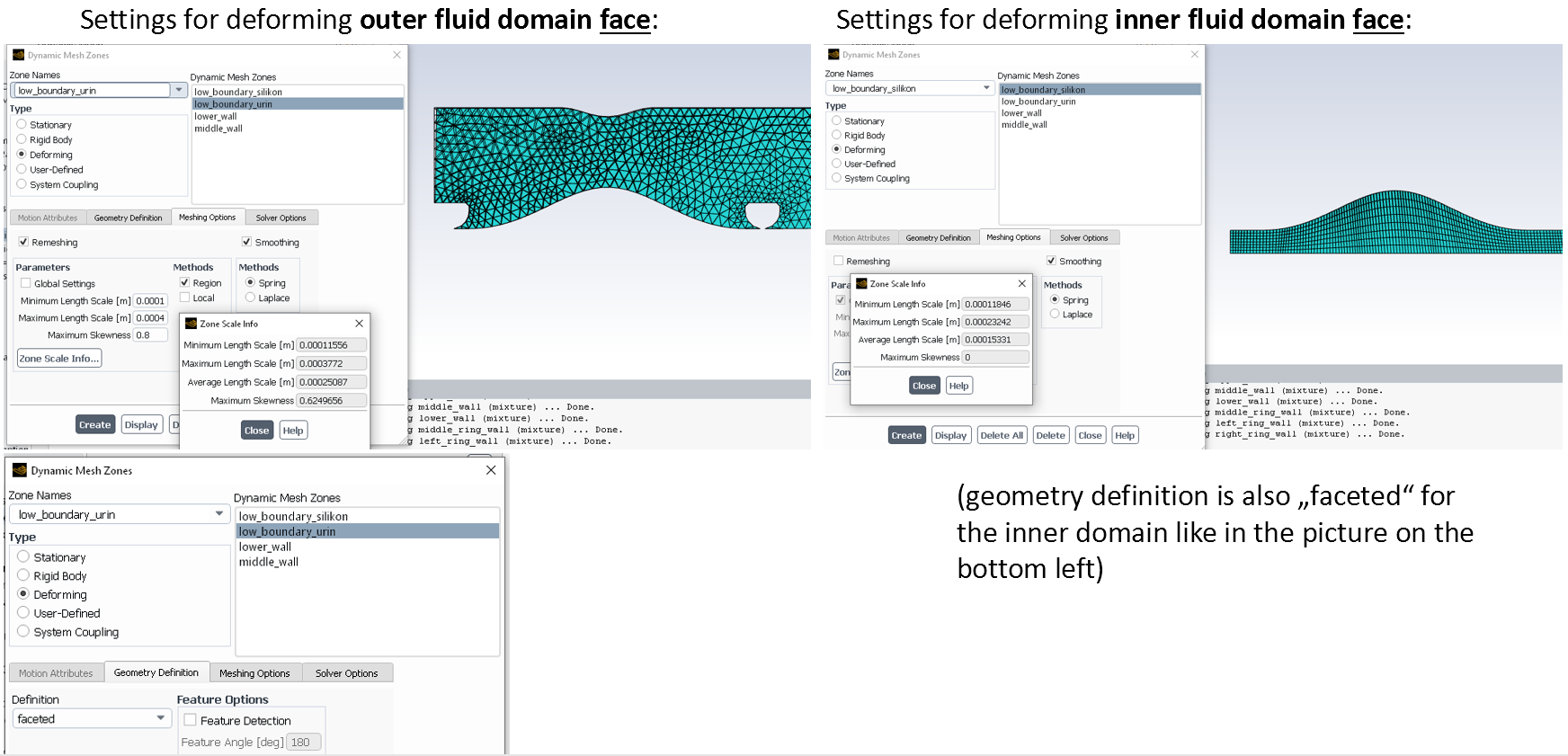Toggle Smoothing checkbox in top-right dialog

point(1051,261)
